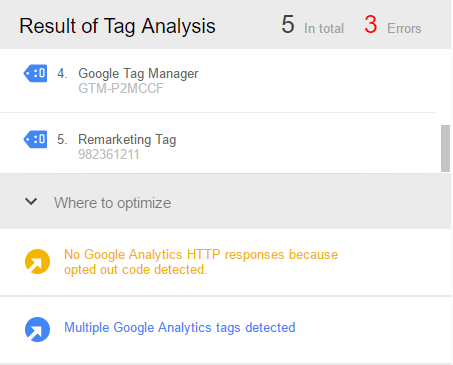This screenshot has width=453, height=365.
Task: Click the item number 4 in tag list
Action: pyautogui.click(x=62, y=73)
